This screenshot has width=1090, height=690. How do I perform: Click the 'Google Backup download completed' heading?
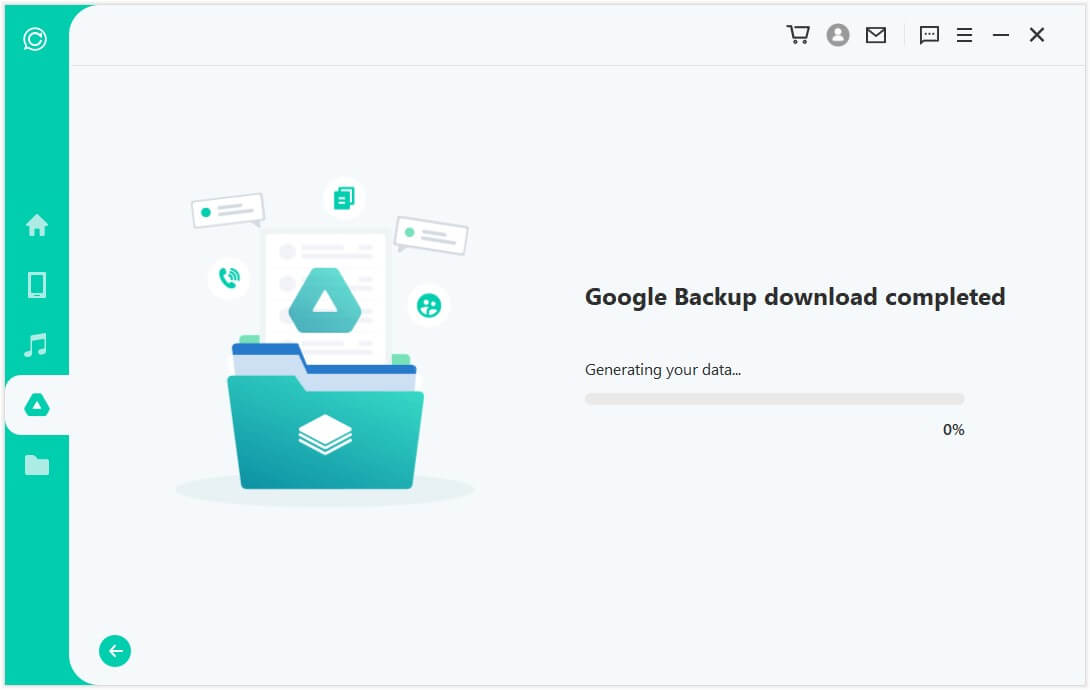click(x=795, y=297)
